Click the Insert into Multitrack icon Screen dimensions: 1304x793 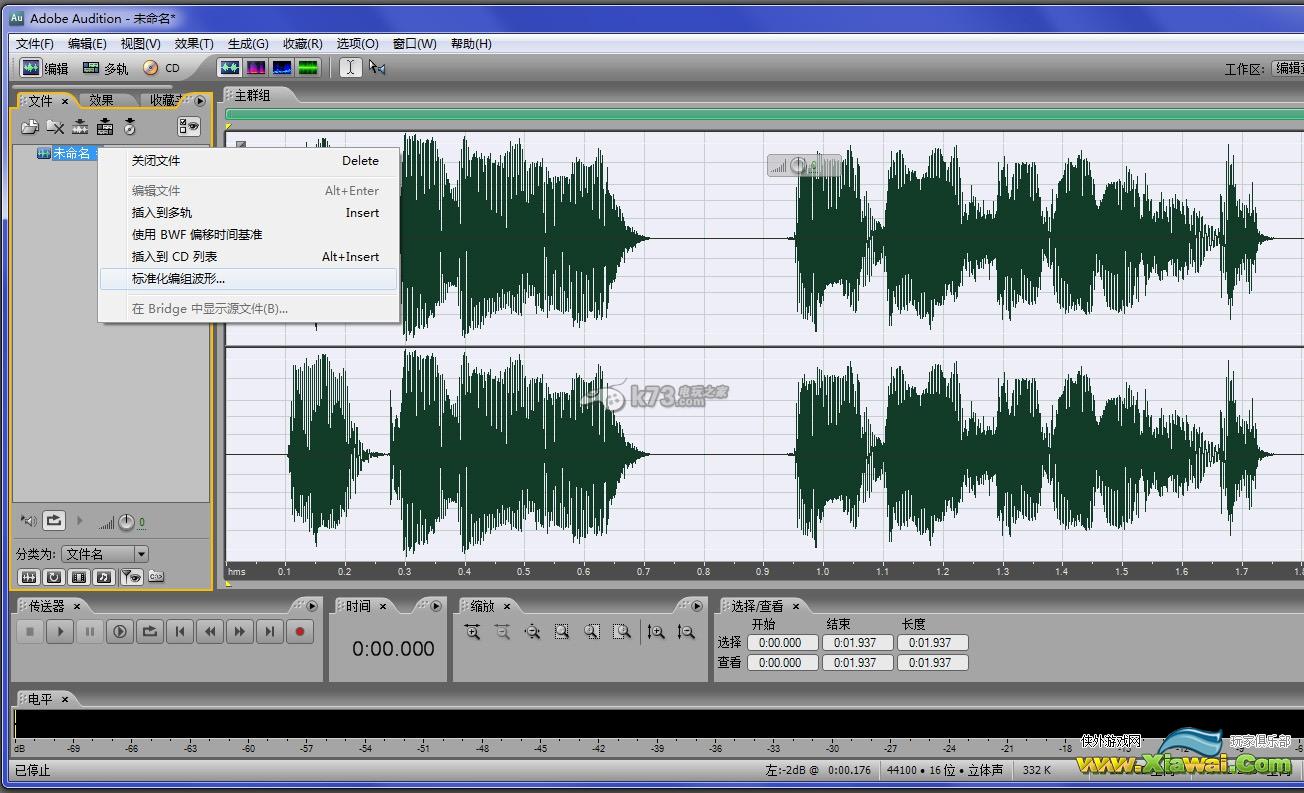click(x=105, y=127)
